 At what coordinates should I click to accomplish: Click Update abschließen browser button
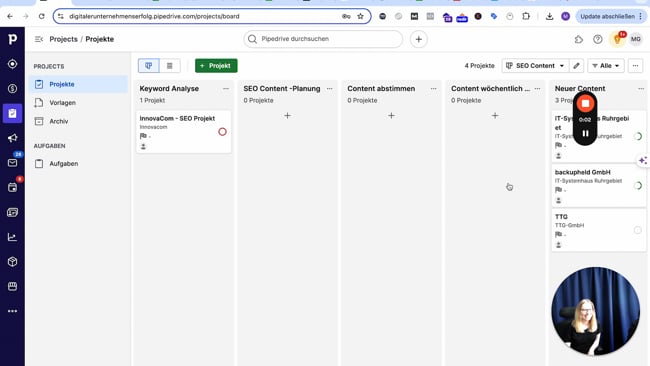(x=611, y=16)
